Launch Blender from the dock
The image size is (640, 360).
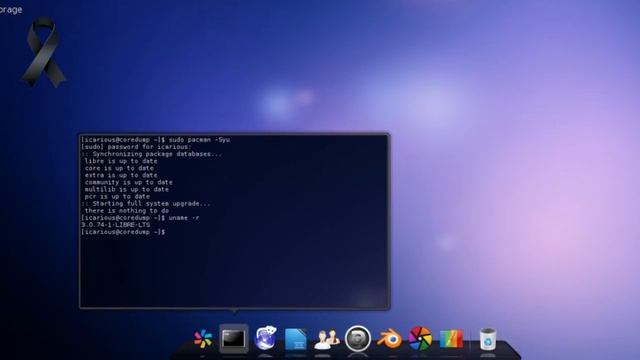tap(389, 338)
